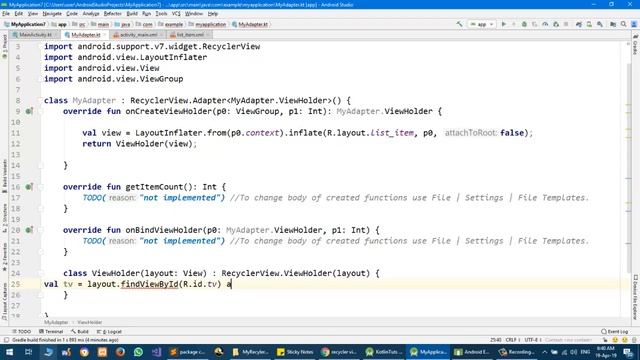Open the Tools menu

161,13
